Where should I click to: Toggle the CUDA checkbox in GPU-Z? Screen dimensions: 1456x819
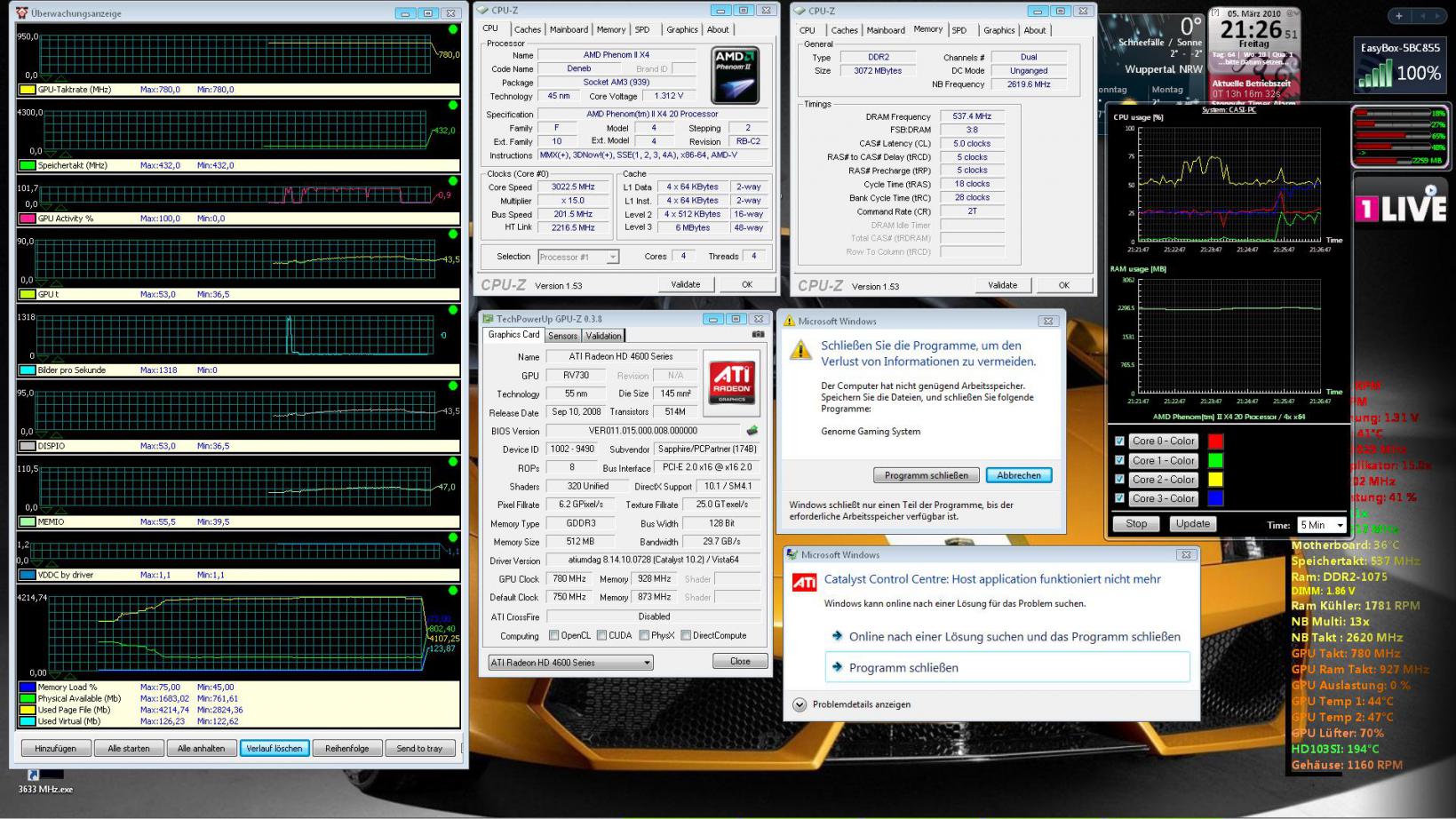tap(601, 635)
